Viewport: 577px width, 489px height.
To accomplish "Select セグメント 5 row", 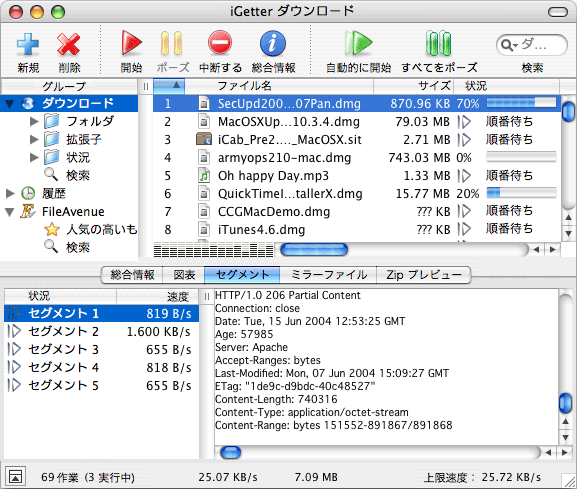I will click(x=102, y=385).
